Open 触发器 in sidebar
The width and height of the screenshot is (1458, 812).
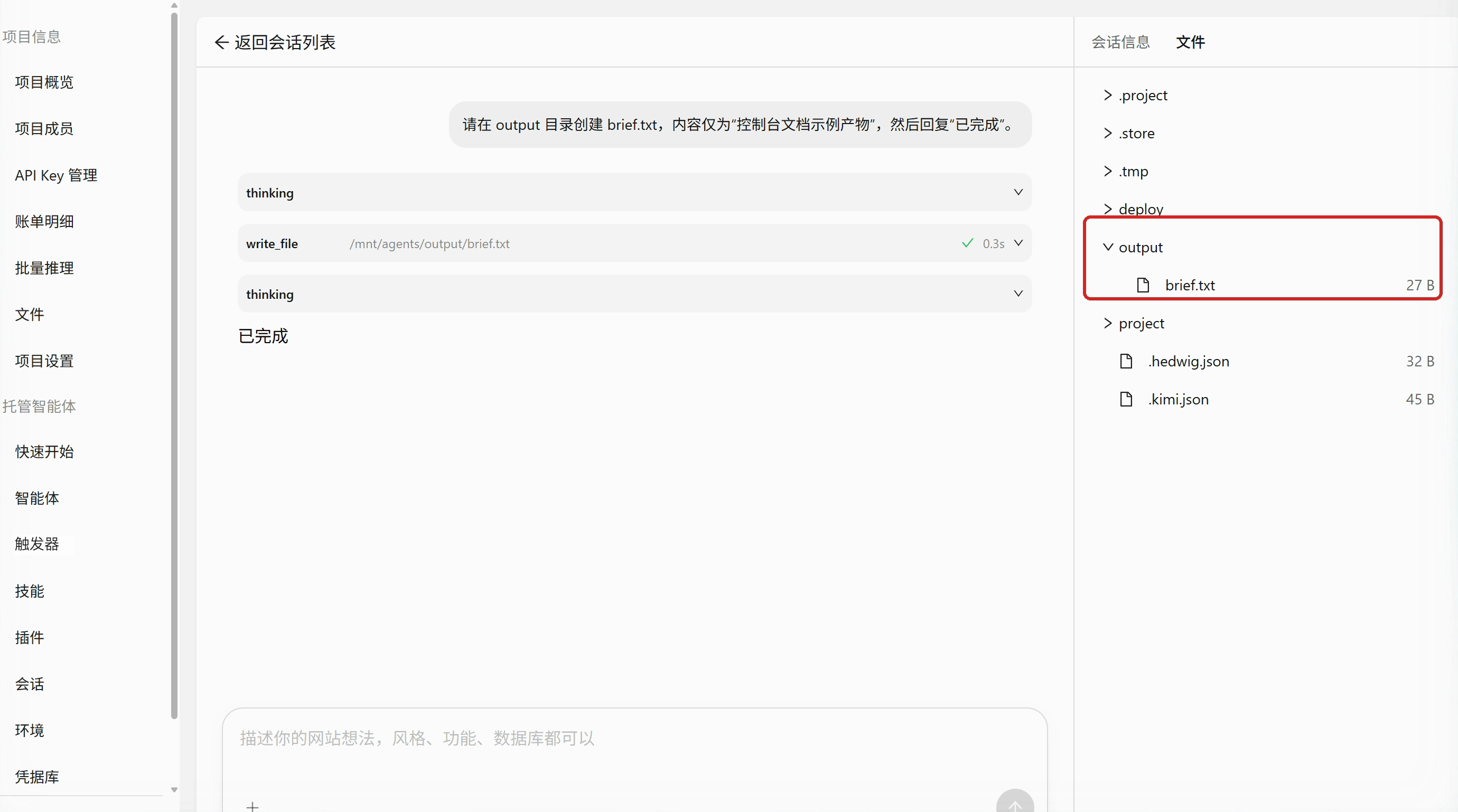(x=37, y=544)
